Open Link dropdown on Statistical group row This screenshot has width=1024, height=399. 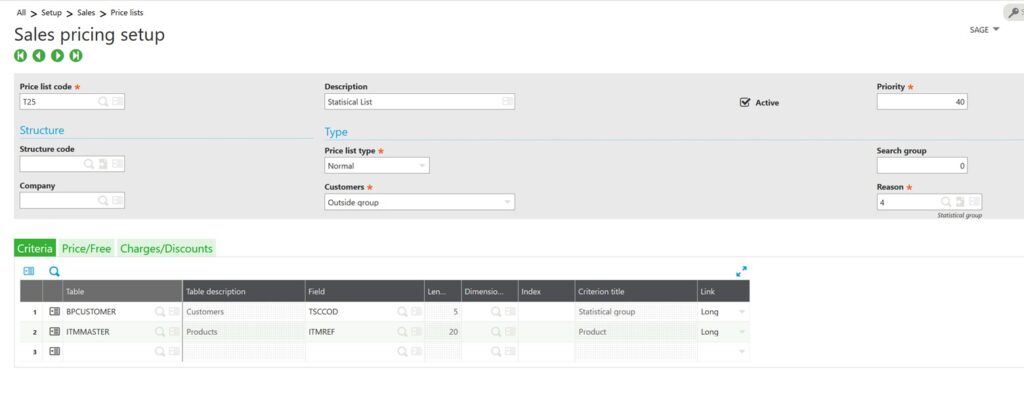741,312
